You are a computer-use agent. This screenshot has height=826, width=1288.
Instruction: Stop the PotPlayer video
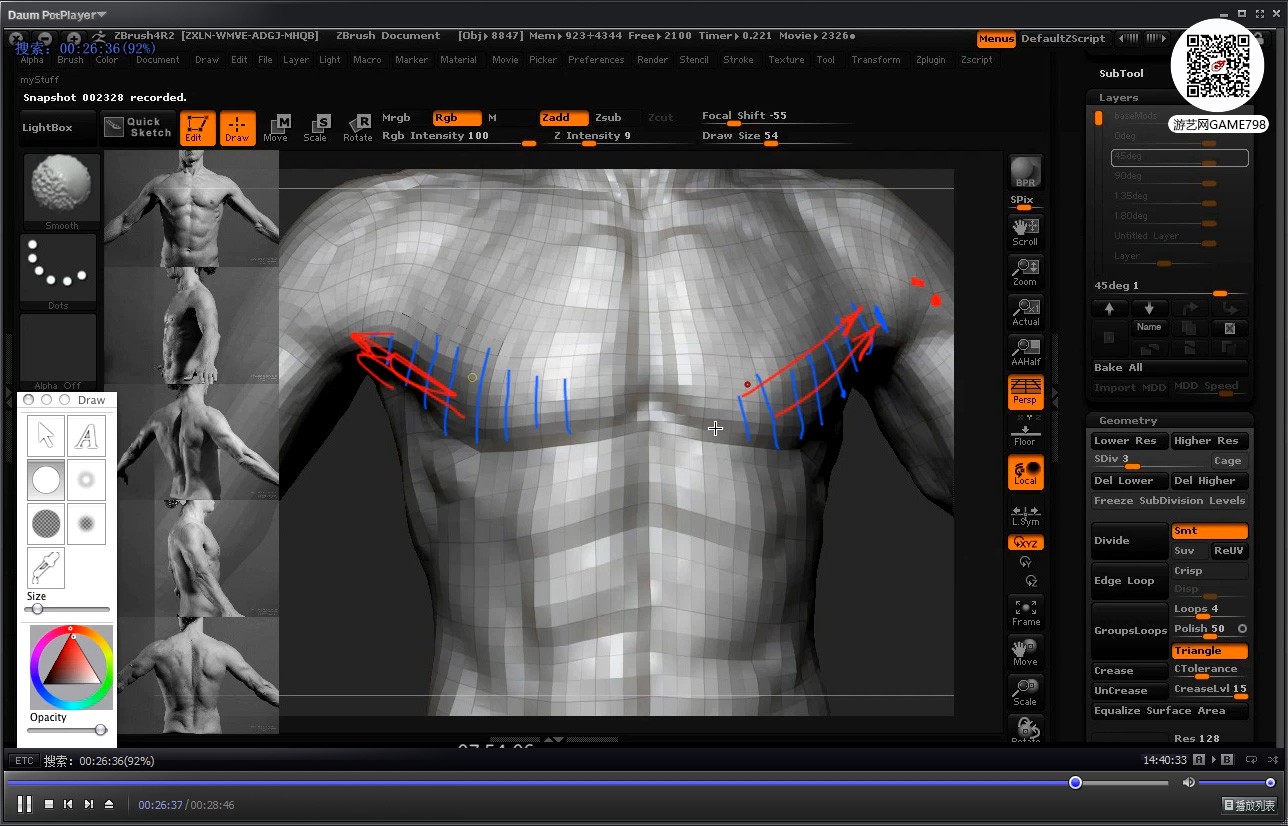click(x=48, y=804)
